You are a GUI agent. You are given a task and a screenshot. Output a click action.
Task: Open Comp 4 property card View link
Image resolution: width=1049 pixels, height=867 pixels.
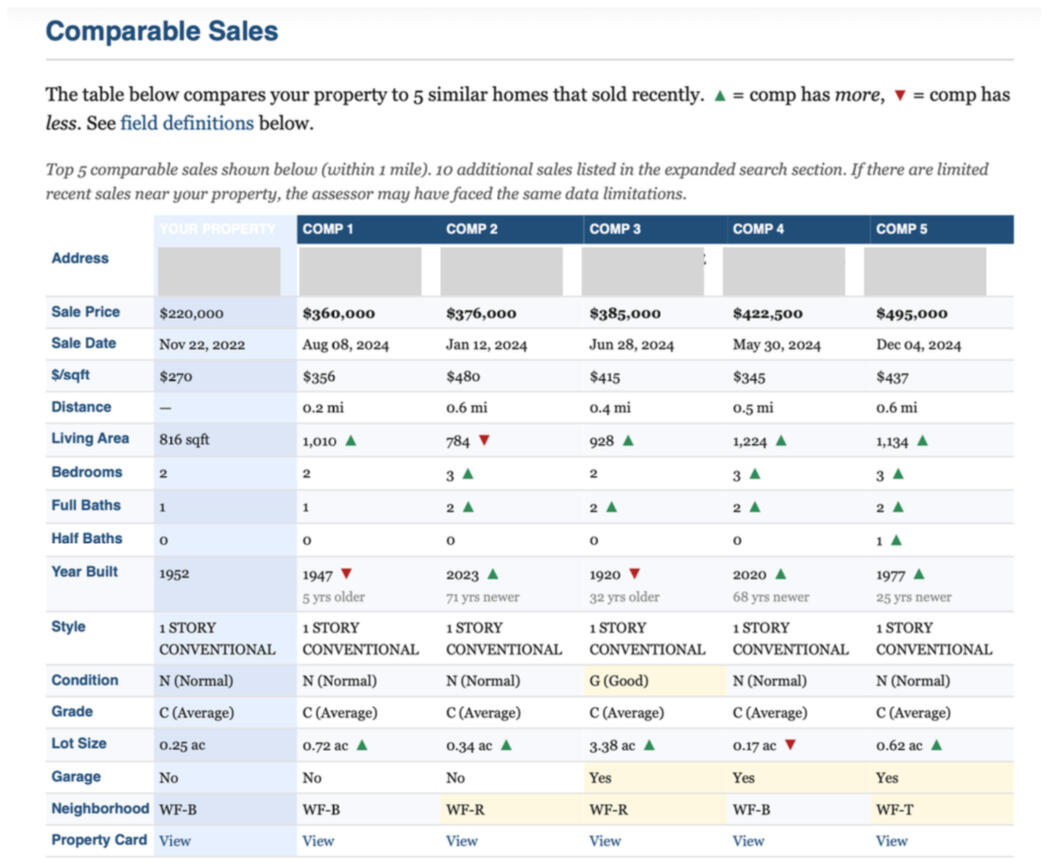click(748, 841)
